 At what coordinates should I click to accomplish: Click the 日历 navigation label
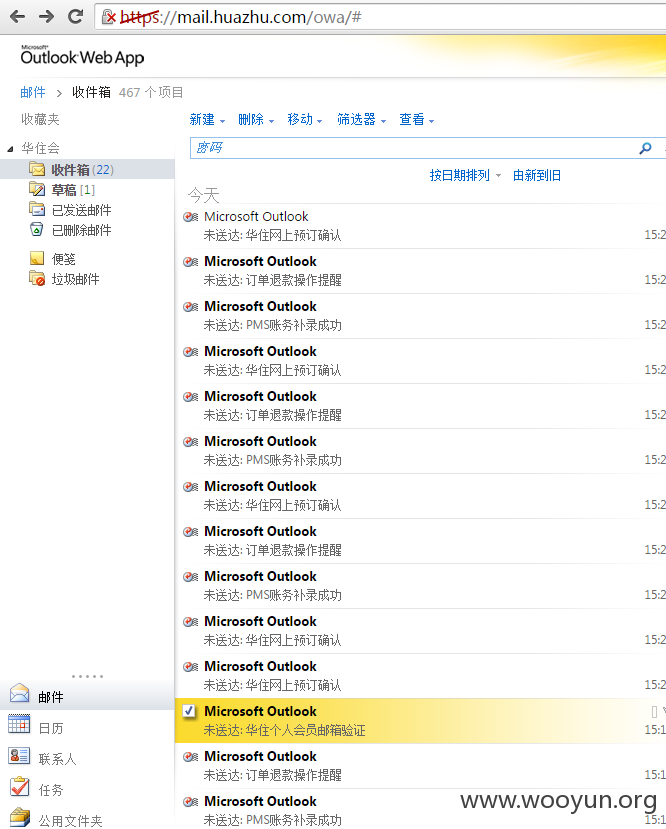tap(51, 729)
